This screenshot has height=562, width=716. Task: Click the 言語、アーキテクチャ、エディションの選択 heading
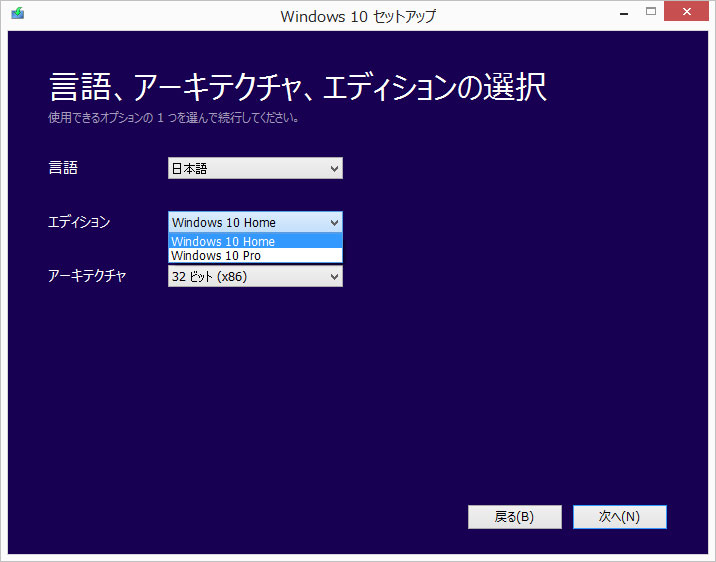click(298, 87)
